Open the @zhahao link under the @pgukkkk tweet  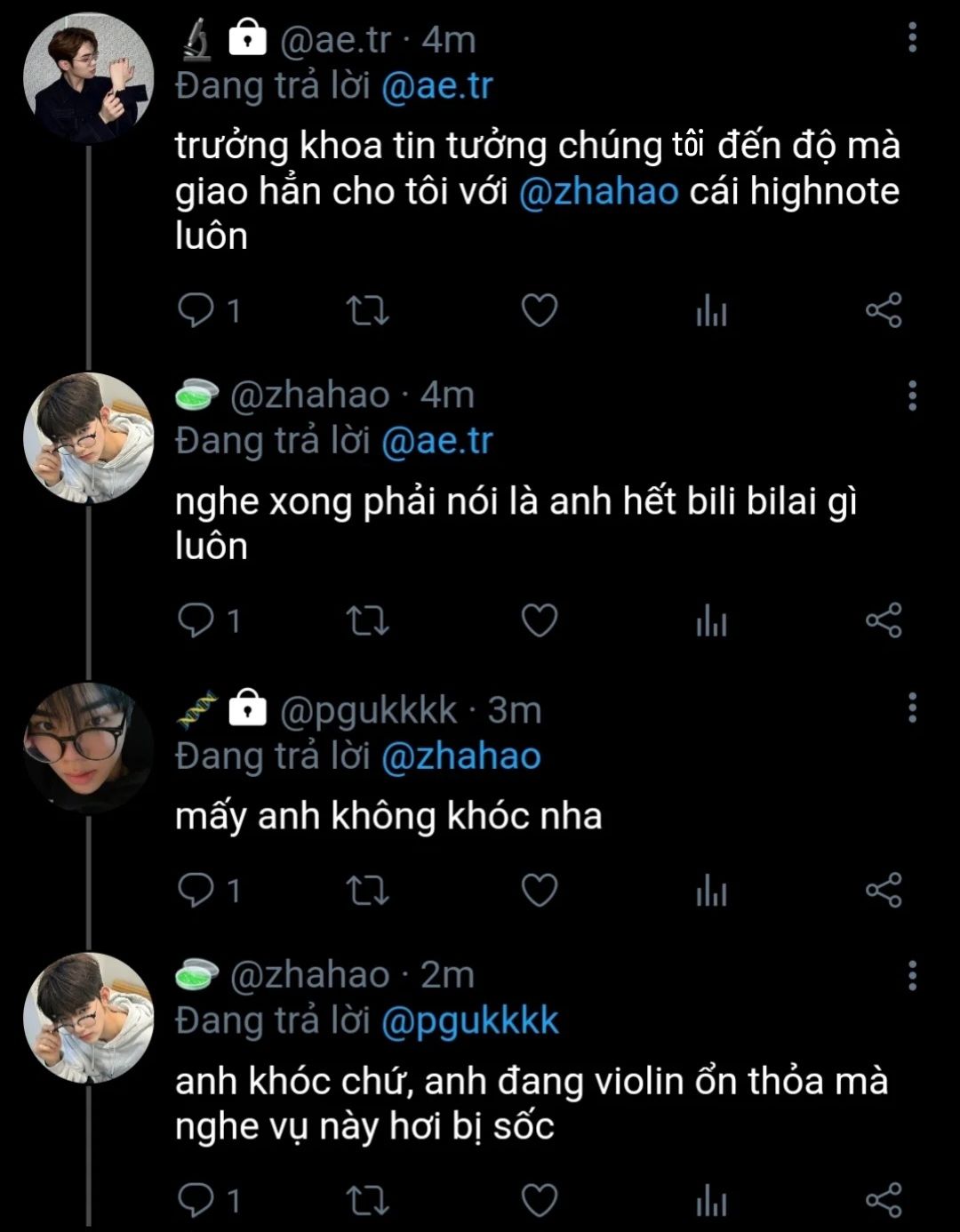[460, 756]
